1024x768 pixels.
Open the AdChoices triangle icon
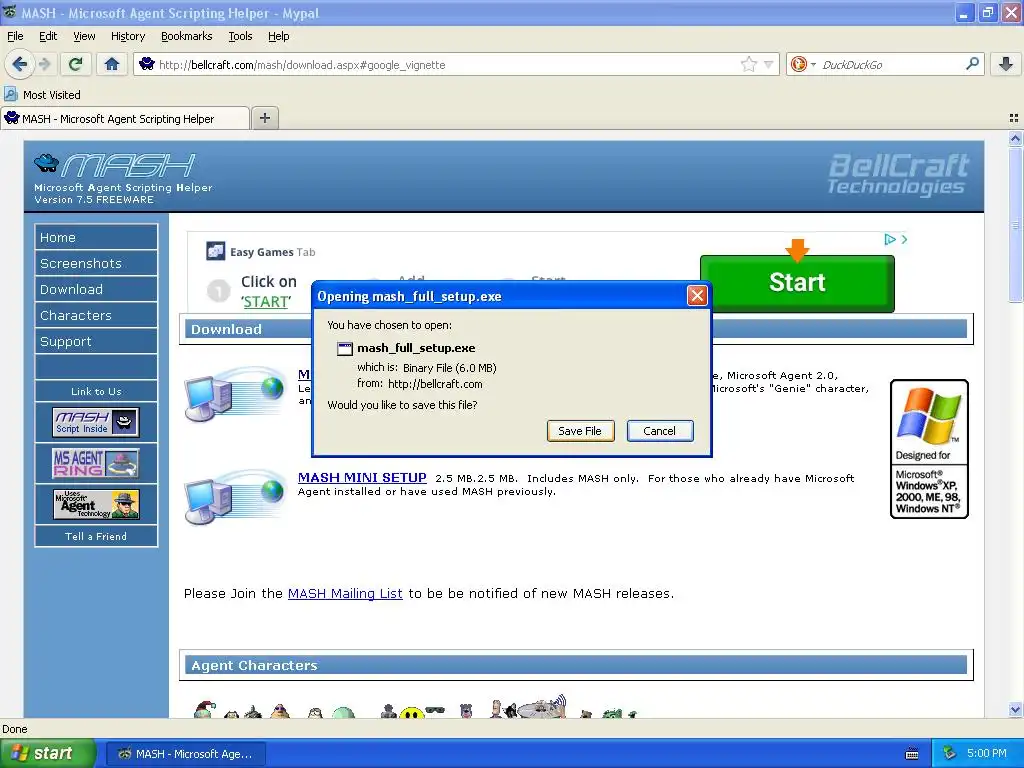(x=889, y=240)
